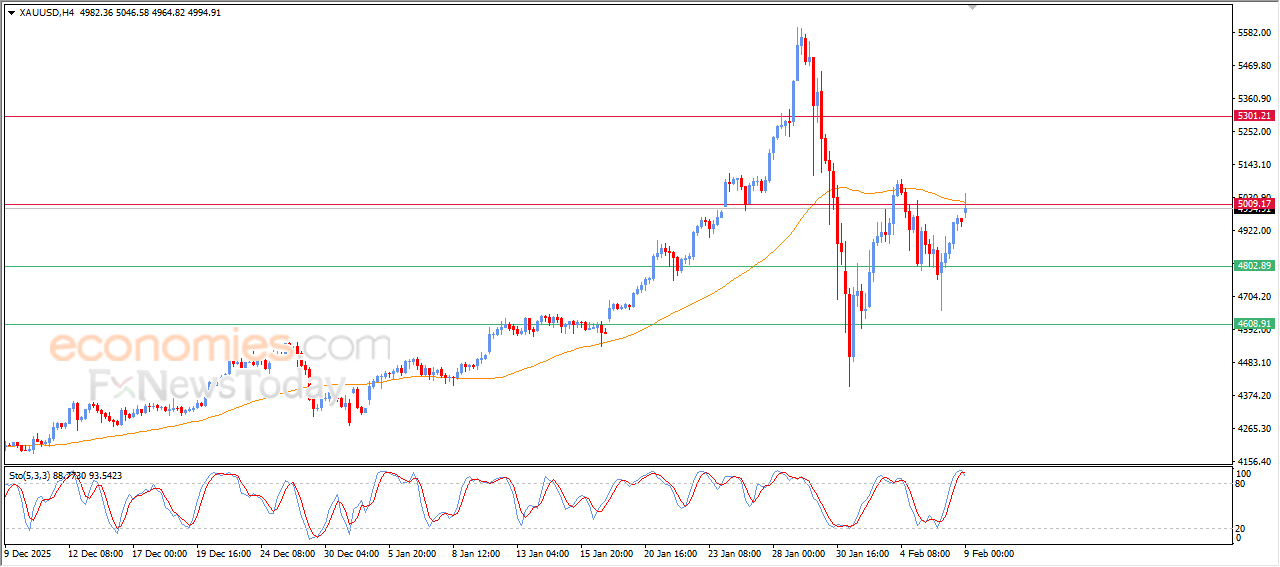Click the 28 Jan 00:00 time label
The width and height of the screenshot is (1280, 567).
(798, 553)
